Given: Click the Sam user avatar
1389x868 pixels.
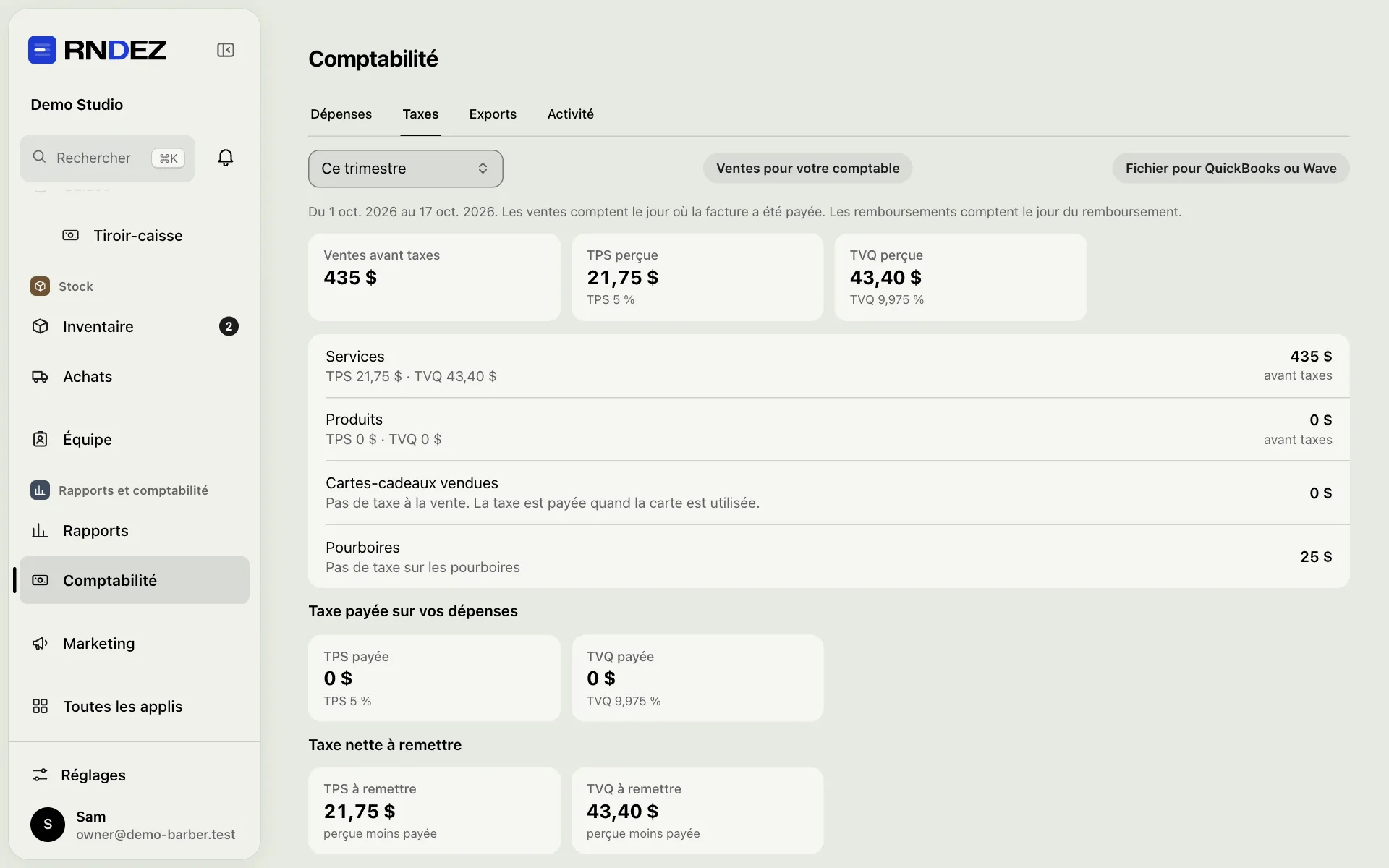Looking at the screenshot, I should point(48,825).
